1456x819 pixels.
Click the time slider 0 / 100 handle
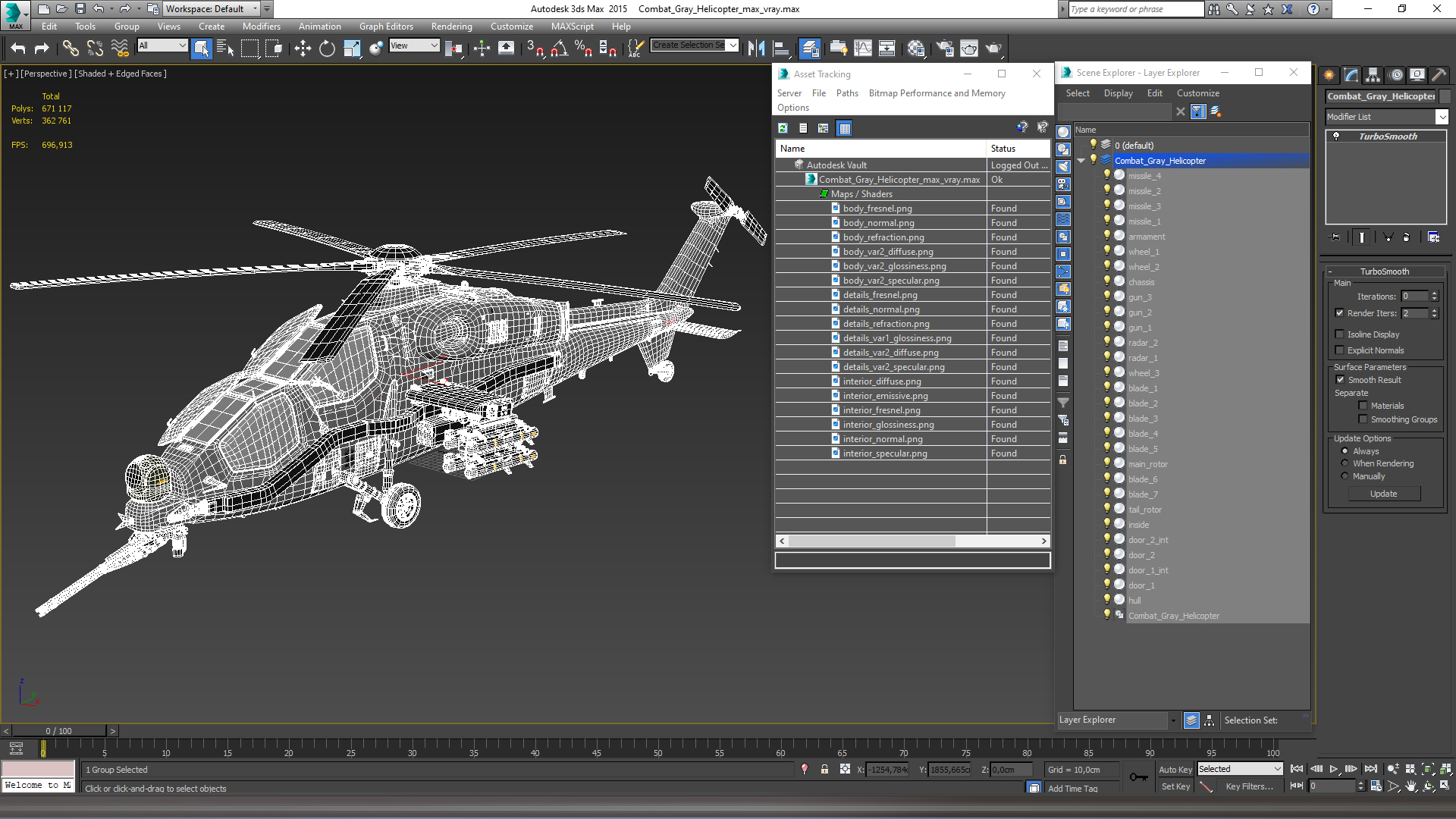tap(58, 731)
